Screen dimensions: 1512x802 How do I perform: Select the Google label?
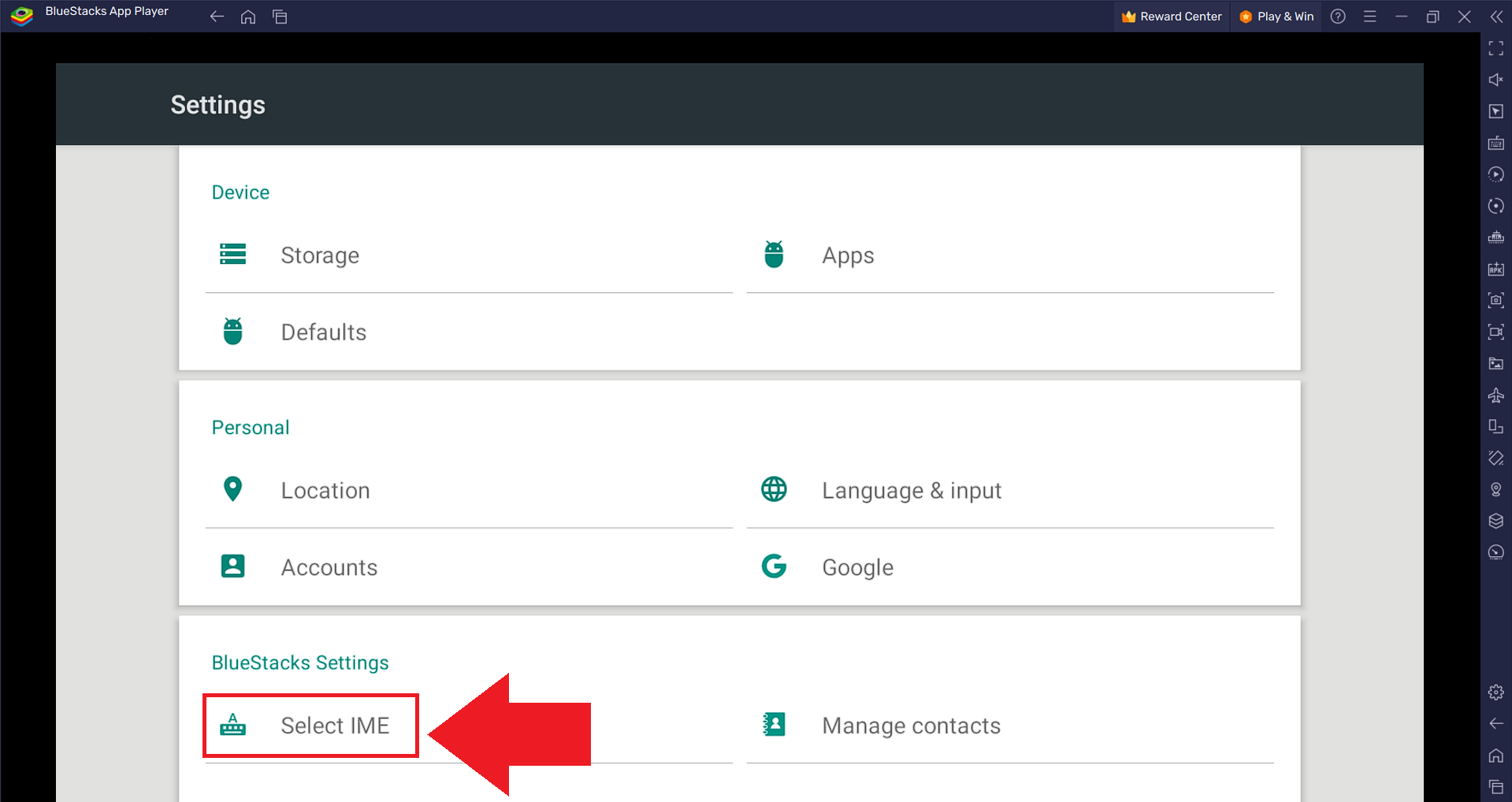click(858, 568)
